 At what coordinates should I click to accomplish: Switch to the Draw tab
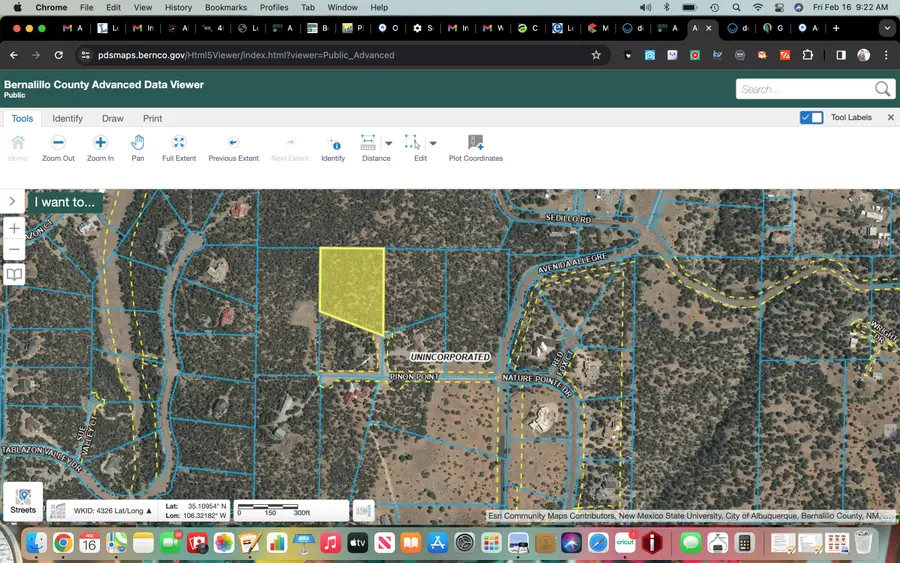pyautogui.click(x=112, y=118)
